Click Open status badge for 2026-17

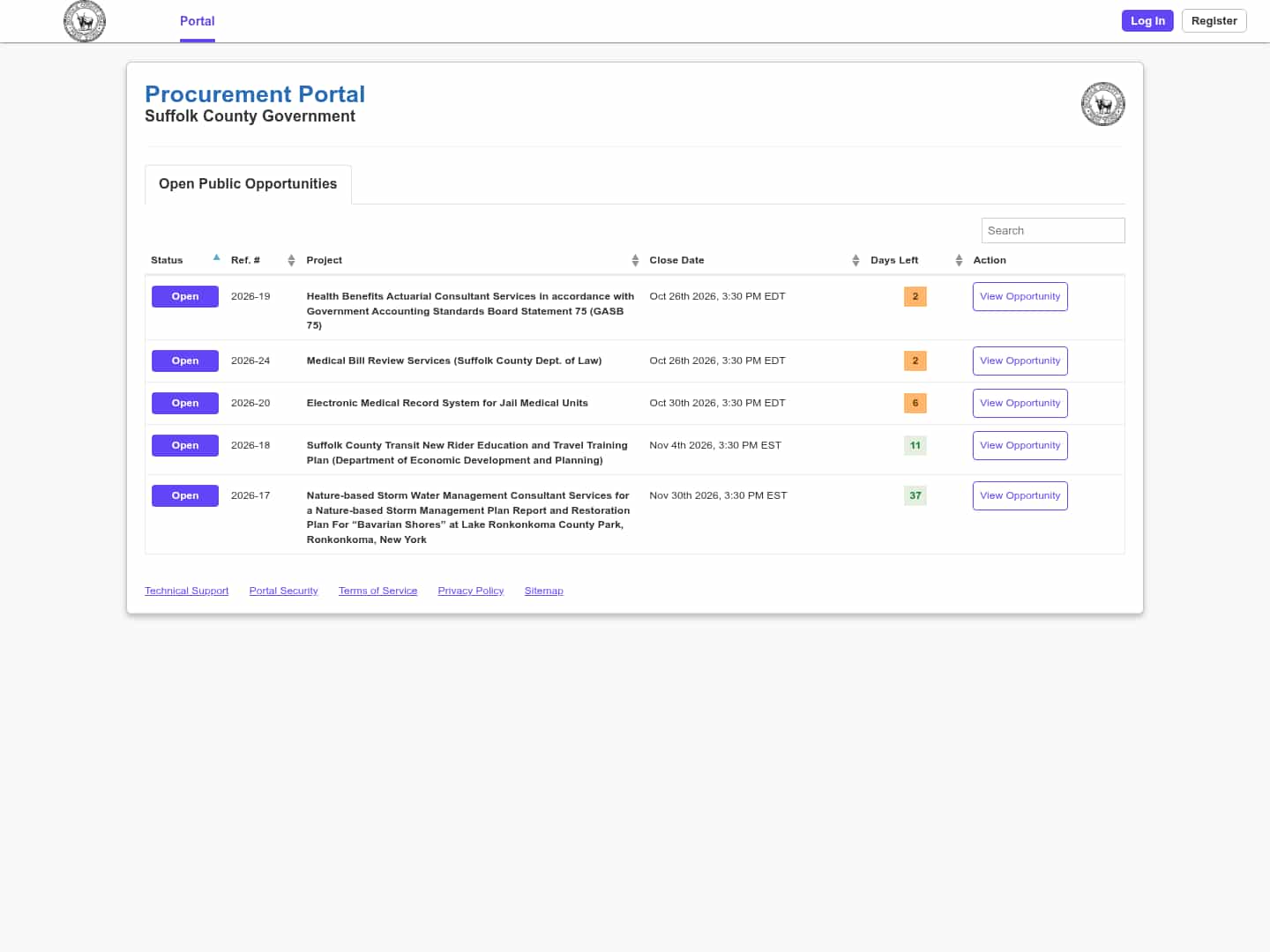[x=185, y=495]
